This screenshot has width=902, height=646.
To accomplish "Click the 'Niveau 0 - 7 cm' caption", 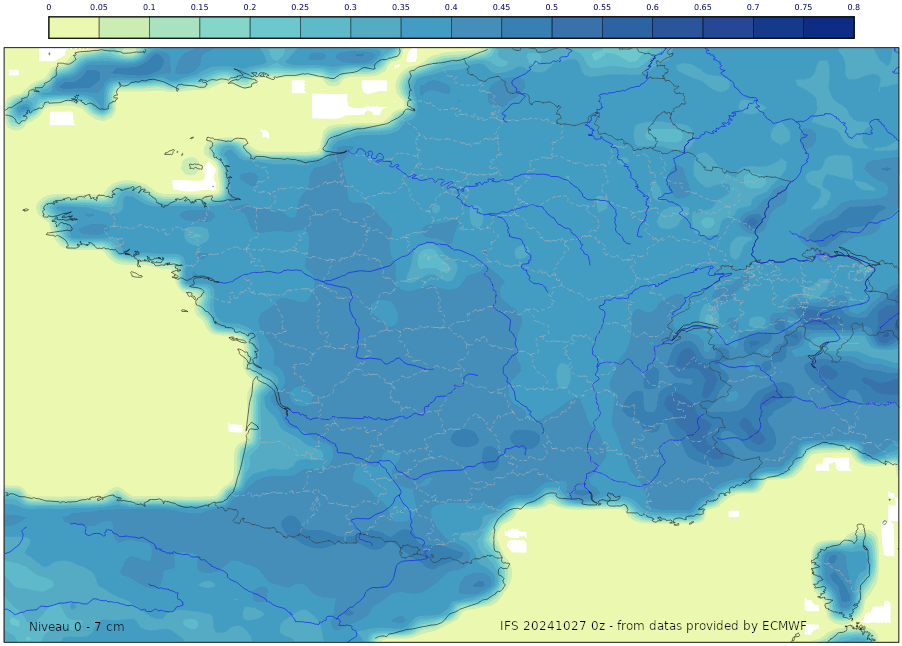I will (77, 626).
